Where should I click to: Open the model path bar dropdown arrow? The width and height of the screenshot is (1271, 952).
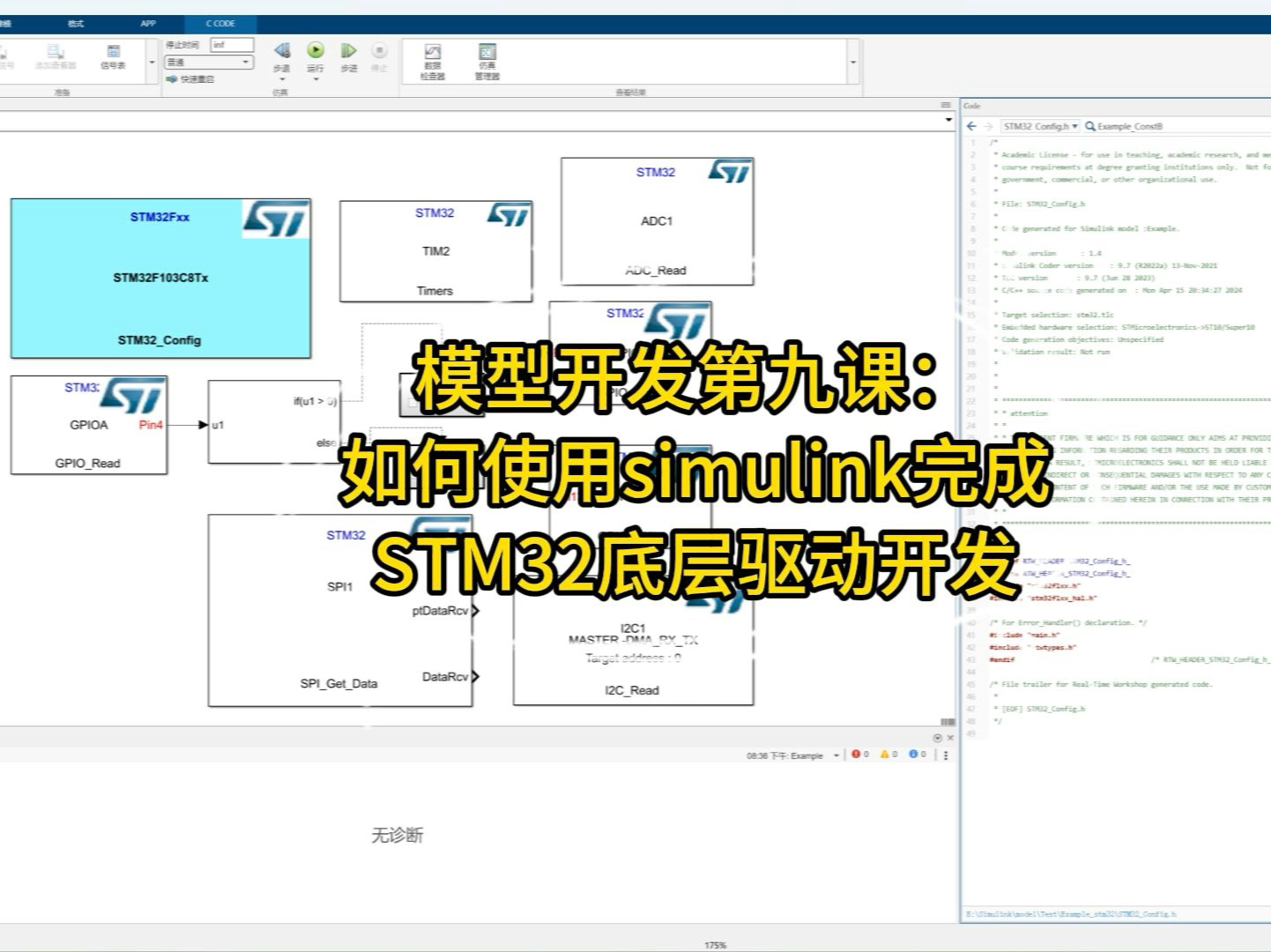click(x=948, y=120)
